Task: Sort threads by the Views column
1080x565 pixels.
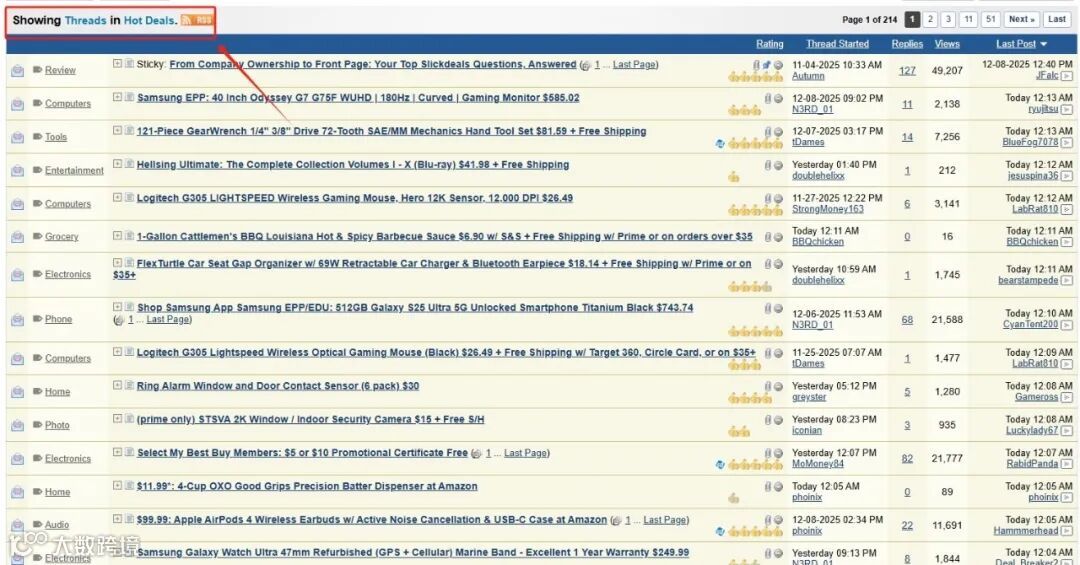Action: pos(947,44)
